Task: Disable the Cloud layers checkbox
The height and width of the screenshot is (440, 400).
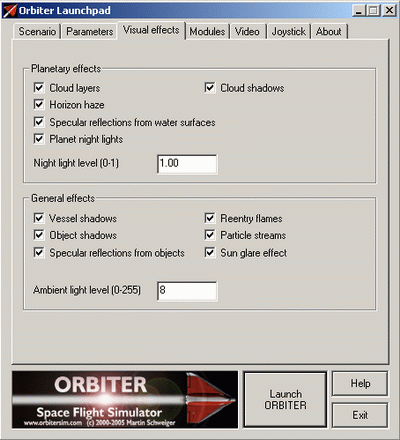Action: click(x=39, y=88)
